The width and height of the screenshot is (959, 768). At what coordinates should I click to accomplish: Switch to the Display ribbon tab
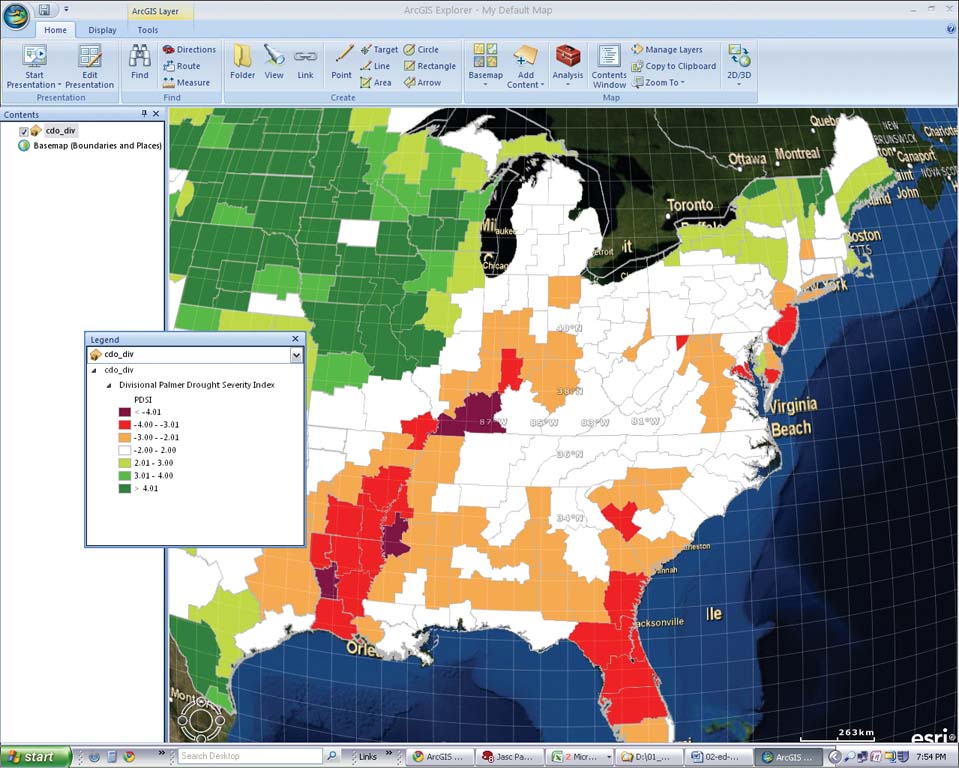coord(102,30)
